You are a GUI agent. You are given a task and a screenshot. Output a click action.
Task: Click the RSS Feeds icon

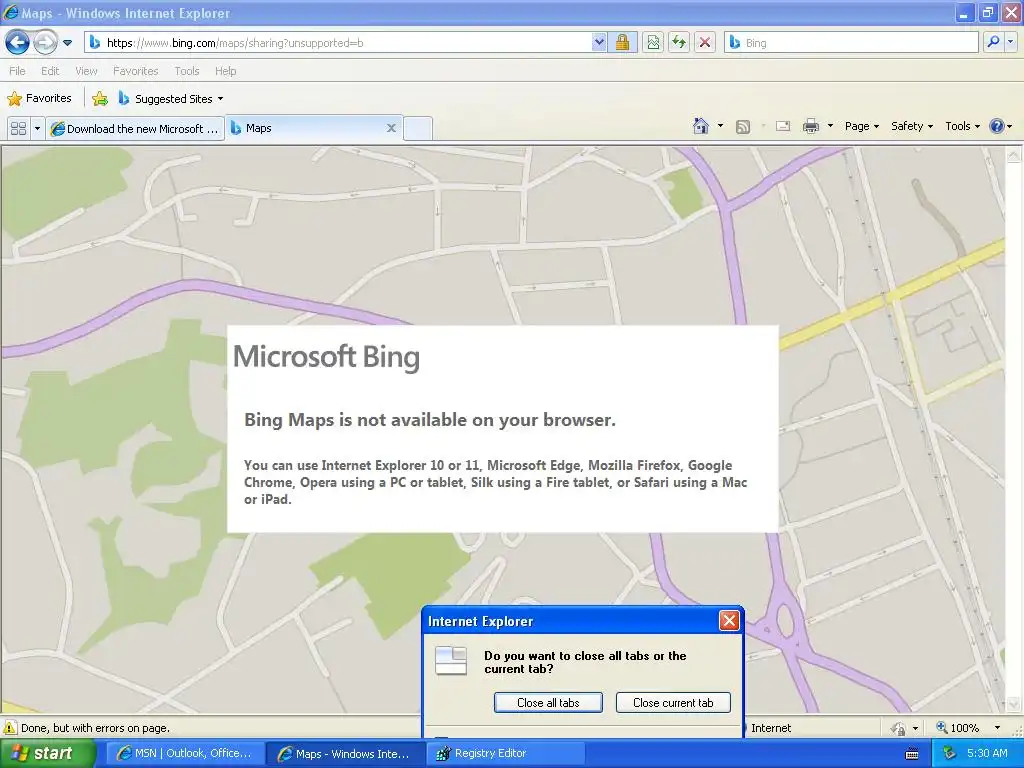click(743, 127)
